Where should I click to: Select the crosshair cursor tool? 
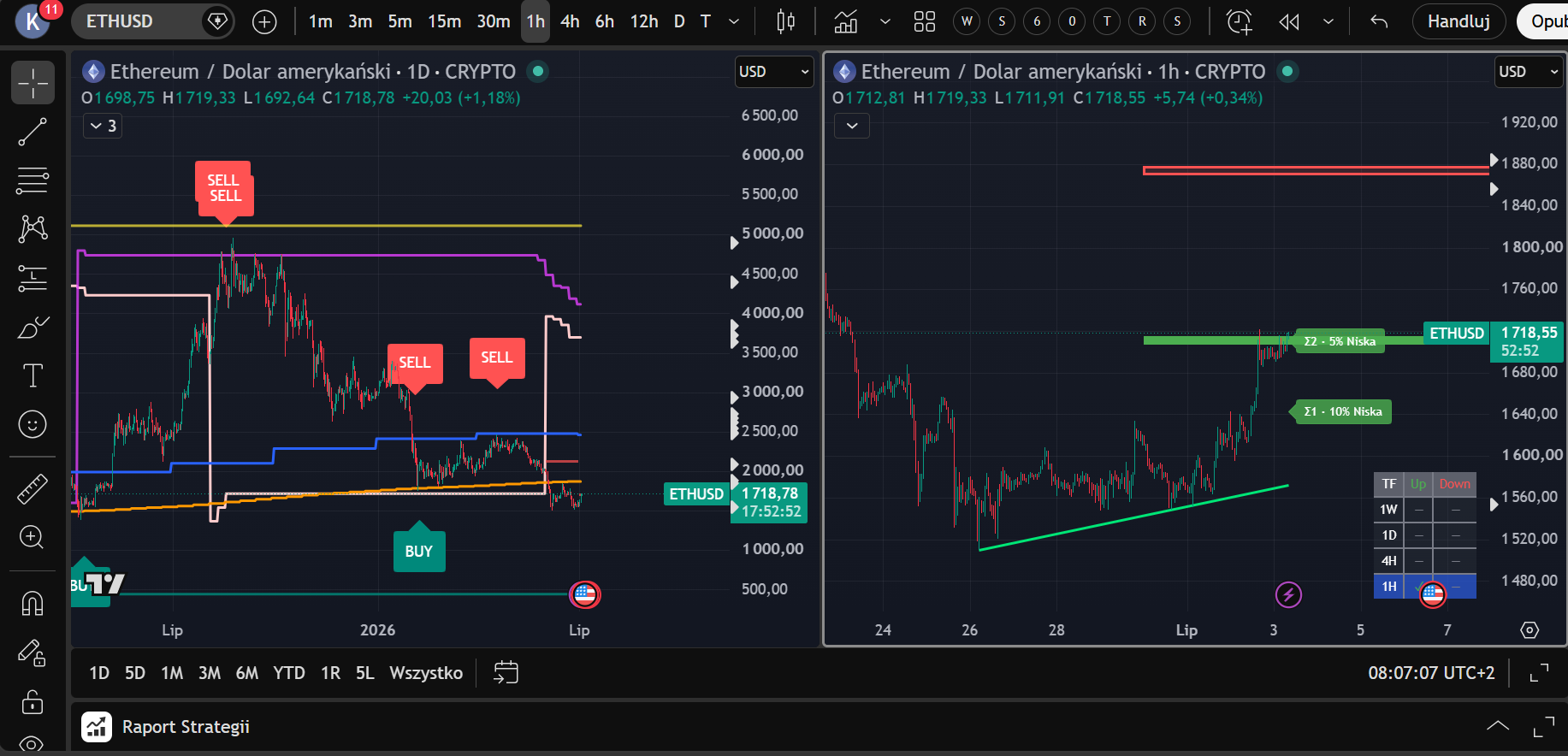pyautogui.click(x=33, y=83)
